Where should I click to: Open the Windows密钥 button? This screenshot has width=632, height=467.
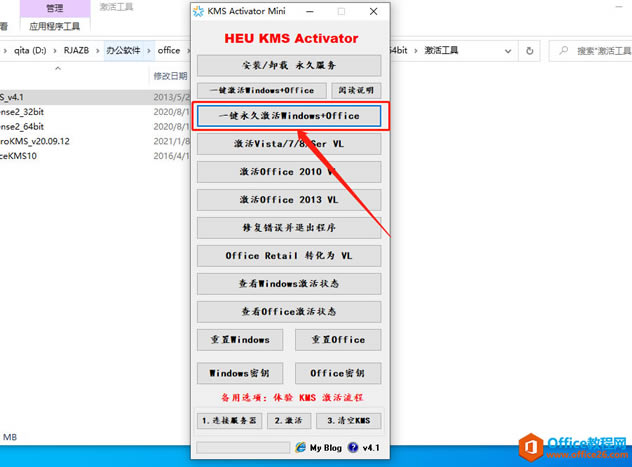tap(240, 373)
